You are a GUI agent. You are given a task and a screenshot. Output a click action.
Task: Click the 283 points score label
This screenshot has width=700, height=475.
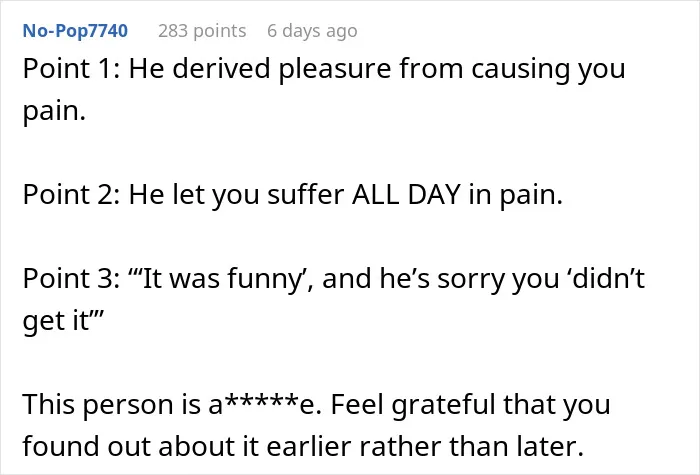coord(202,31)
